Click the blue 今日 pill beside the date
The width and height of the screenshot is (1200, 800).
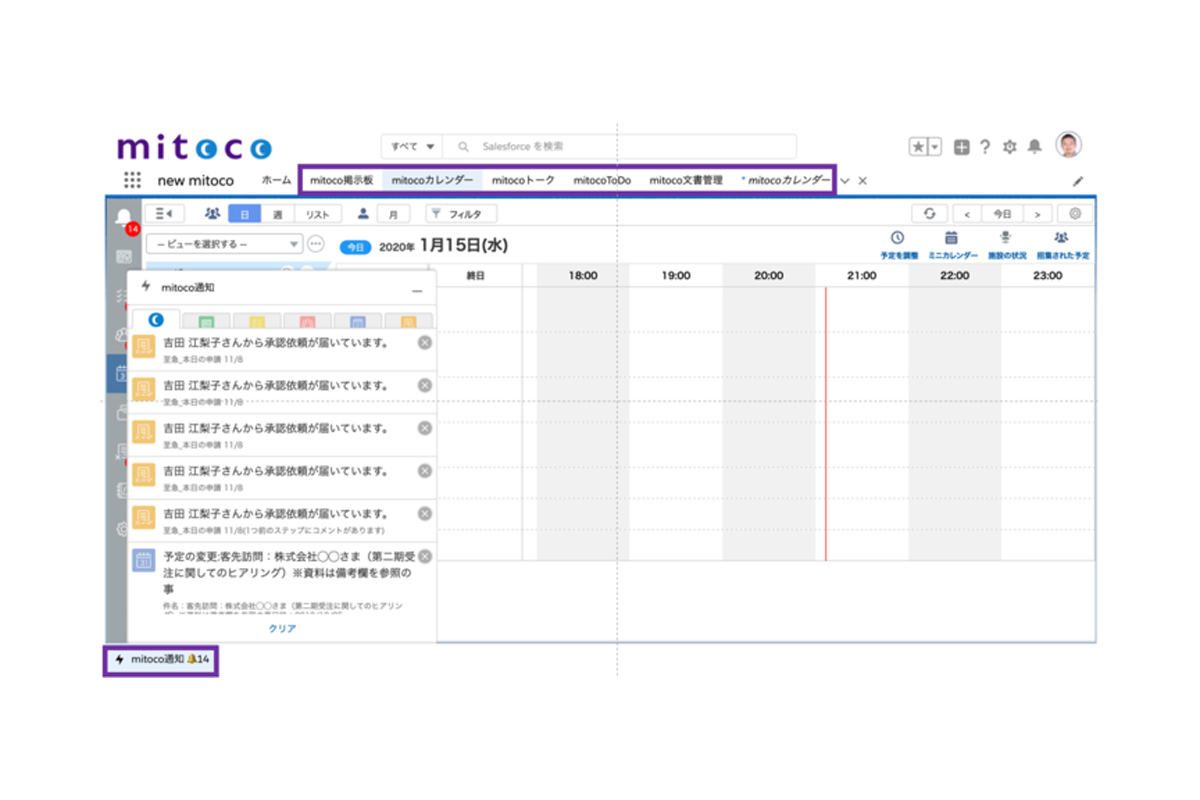click(356, 246)
